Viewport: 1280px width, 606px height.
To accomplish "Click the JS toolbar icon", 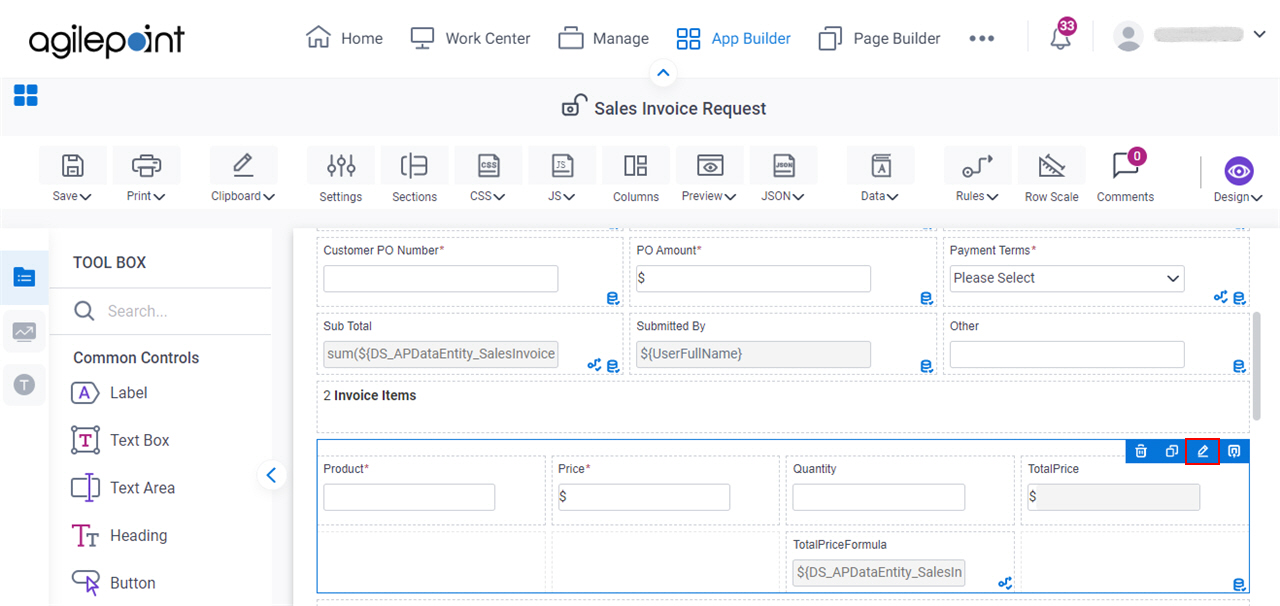I will click(x=562, y=165).
